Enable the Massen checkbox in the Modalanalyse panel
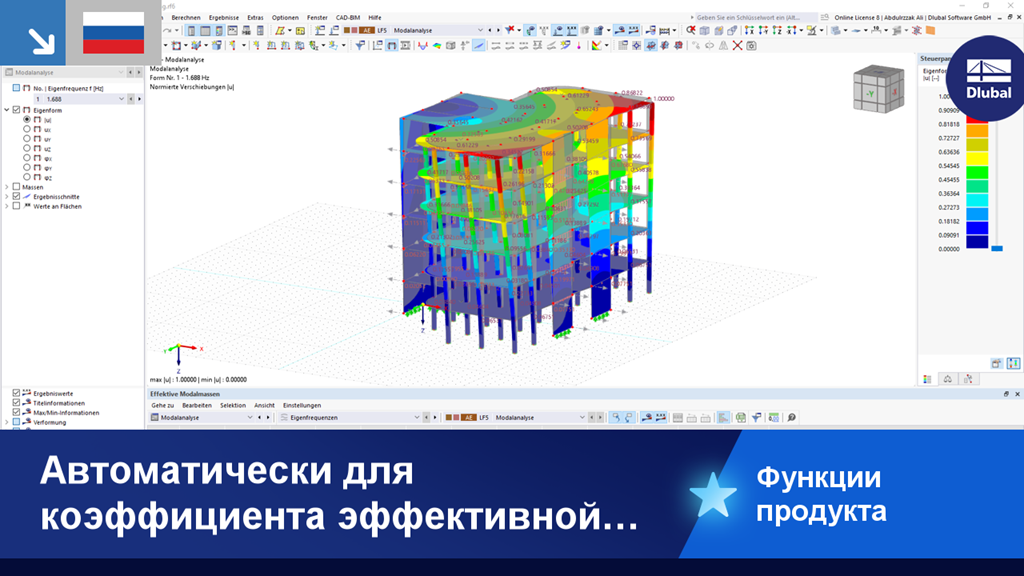Screen dimensions: 1024x576 15,187
